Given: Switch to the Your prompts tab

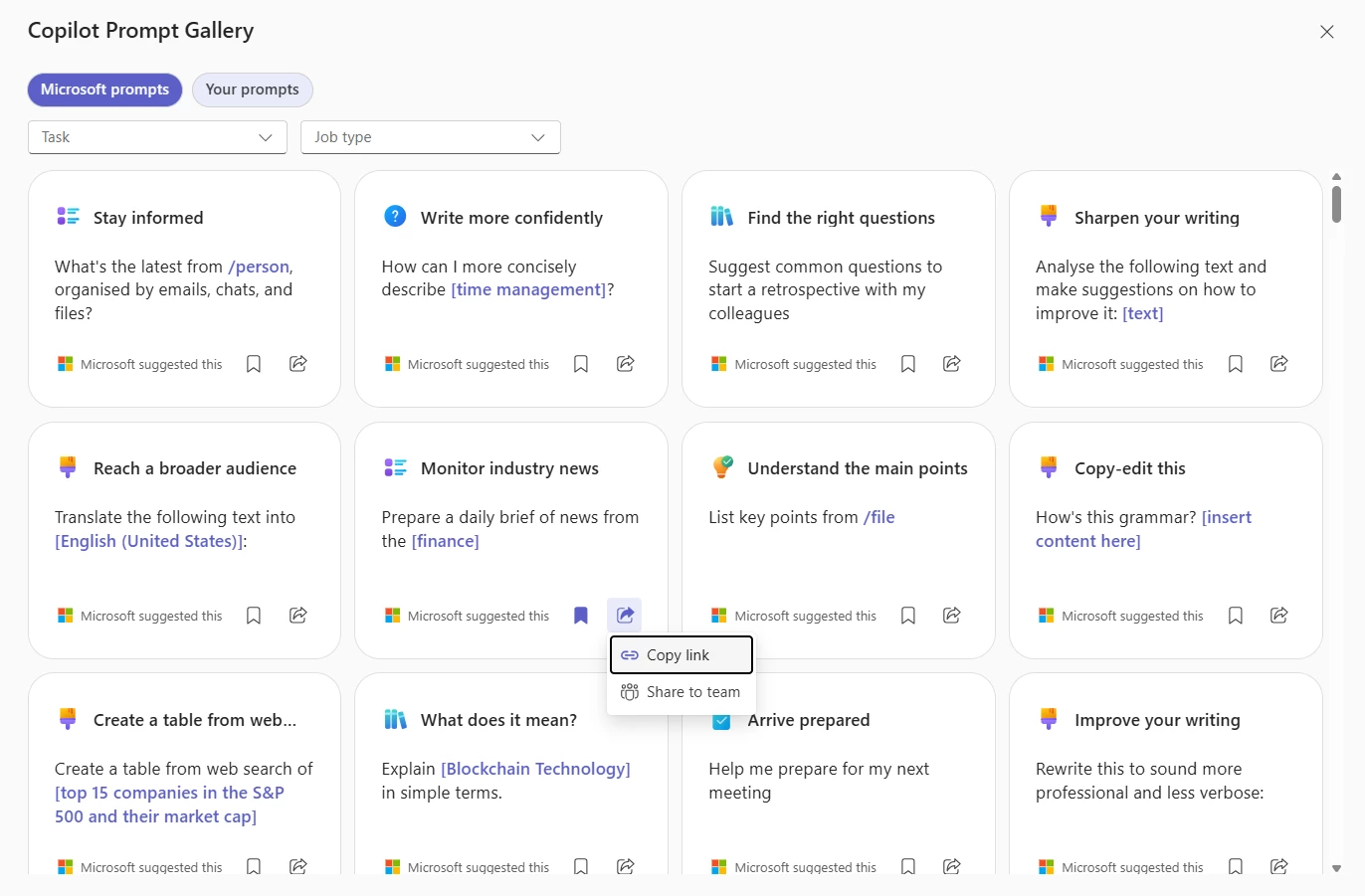Looking at the screenshot, I should click(x=253, y=90).
